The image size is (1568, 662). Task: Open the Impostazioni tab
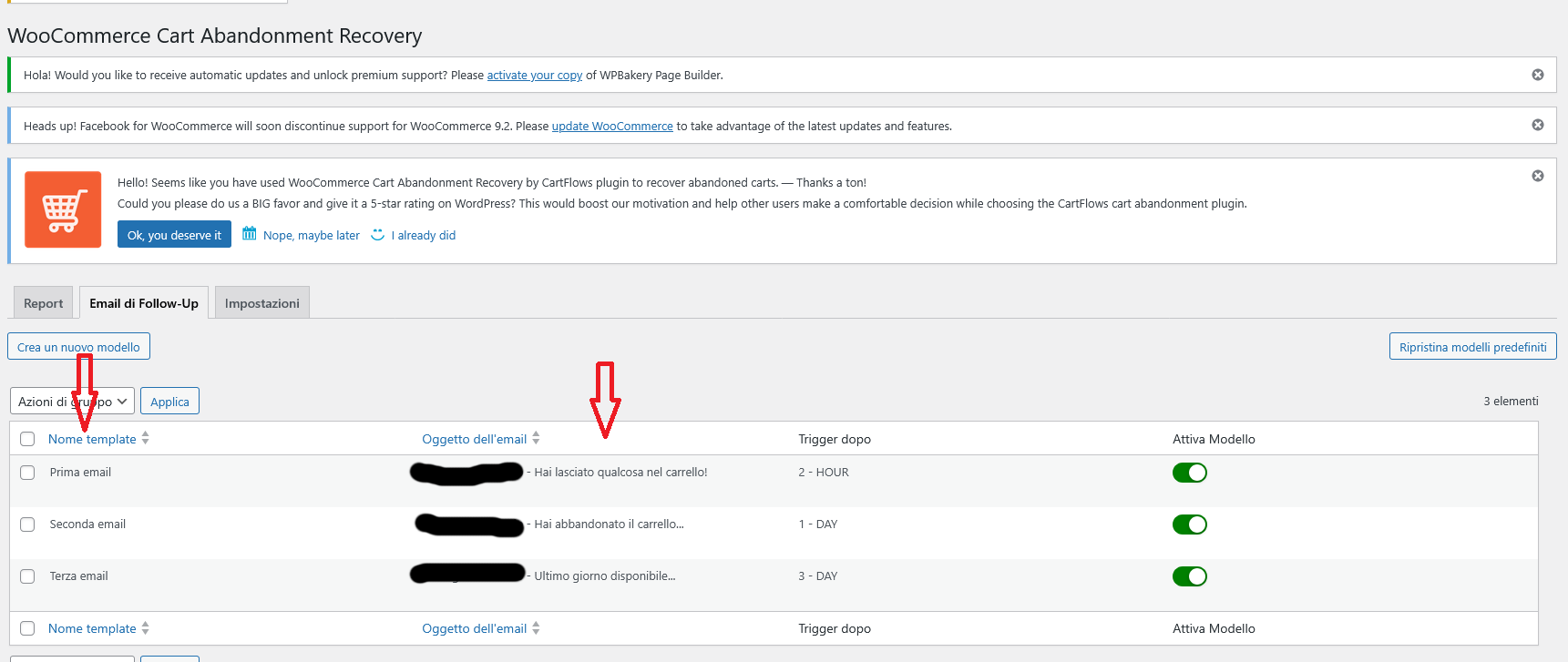[x=261, y=303]
